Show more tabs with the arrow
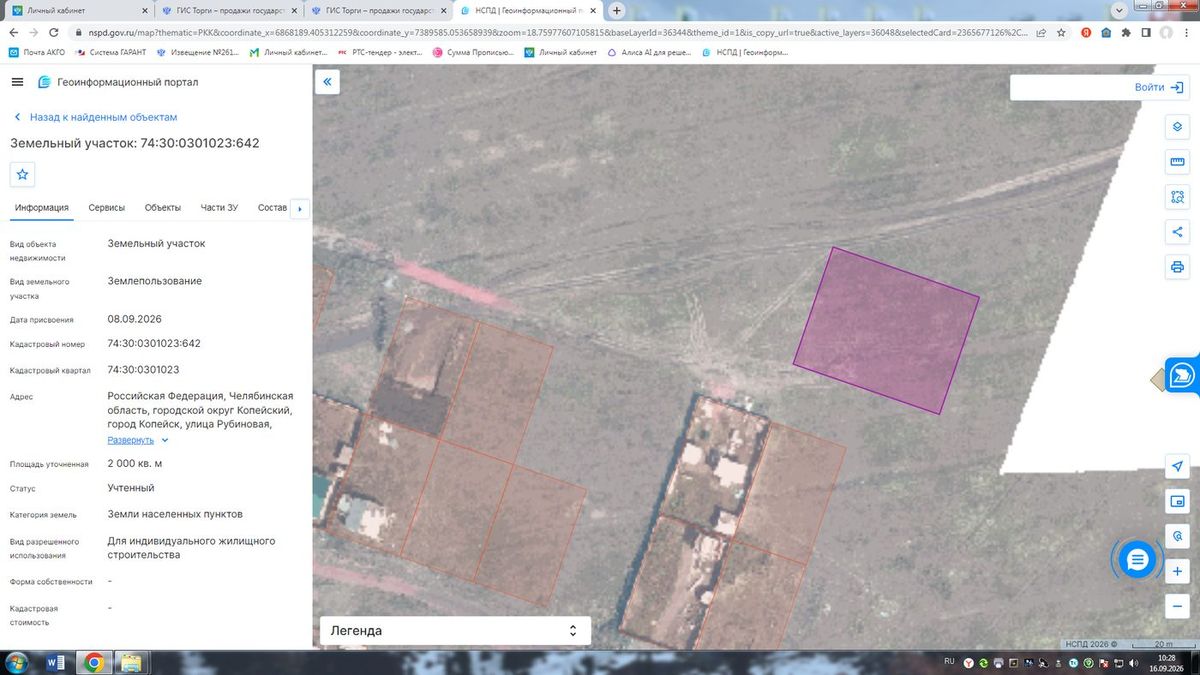 299,209
